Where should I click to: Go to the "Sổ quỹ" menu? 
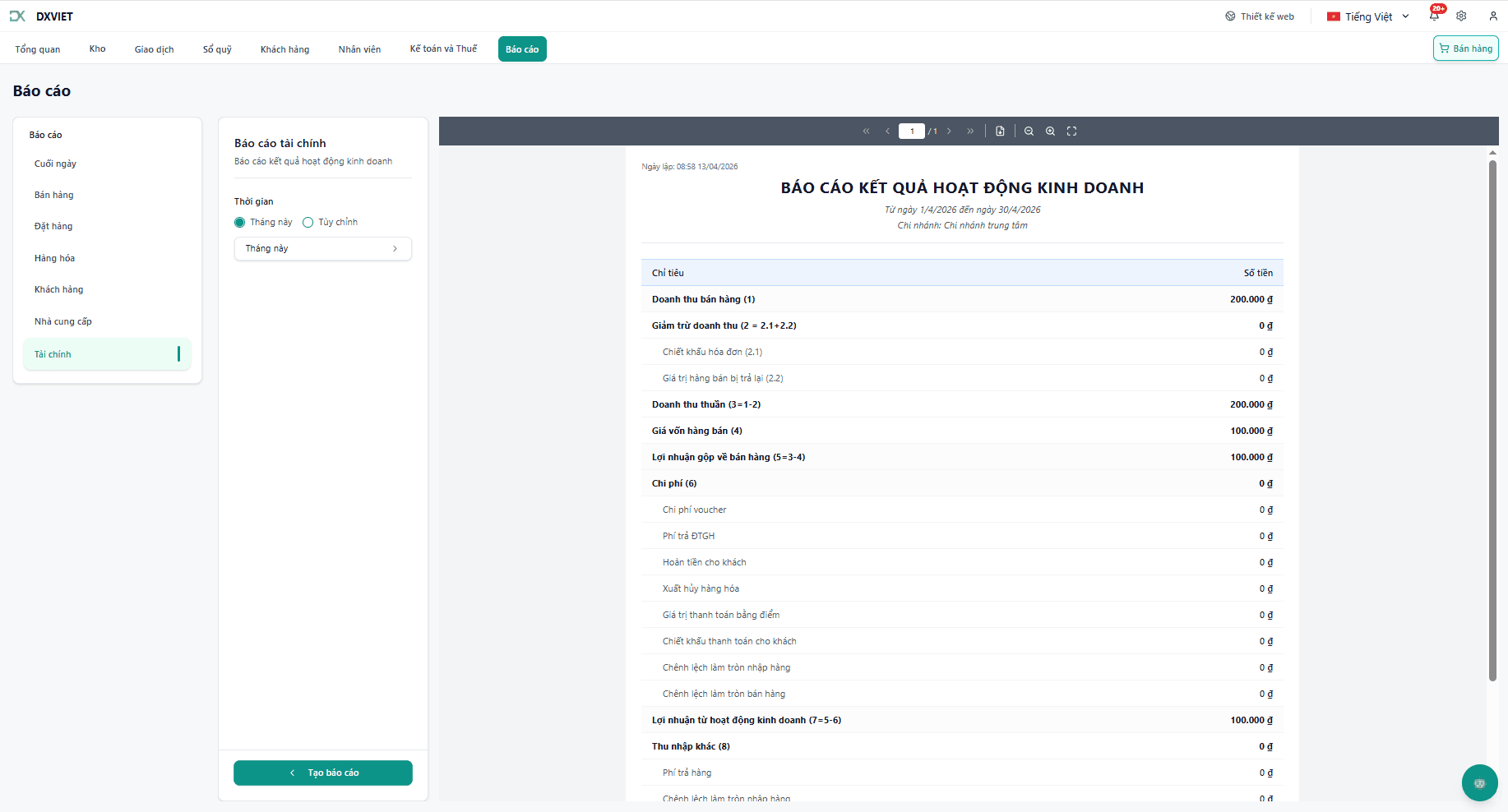point(217,49)
